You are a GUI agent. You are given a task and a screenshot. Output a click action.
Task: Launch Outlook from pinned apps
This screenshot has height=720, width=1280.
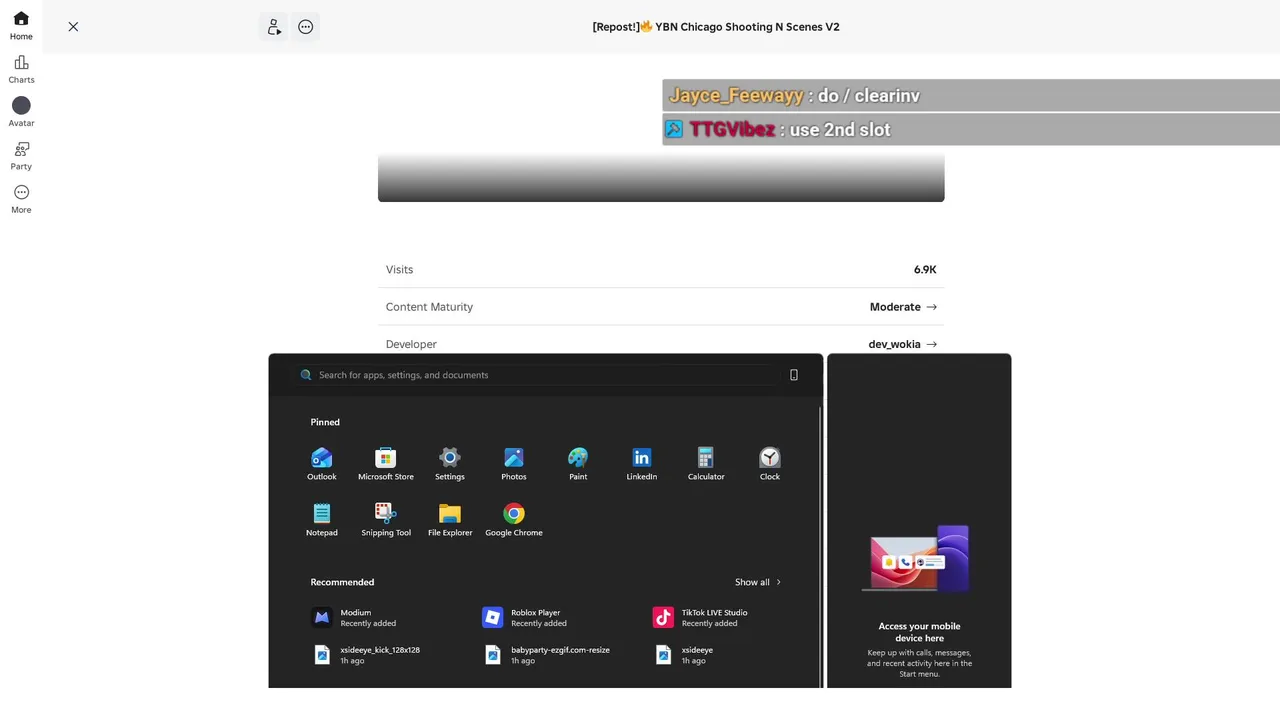pyautogui.click(x=322, y=464)
